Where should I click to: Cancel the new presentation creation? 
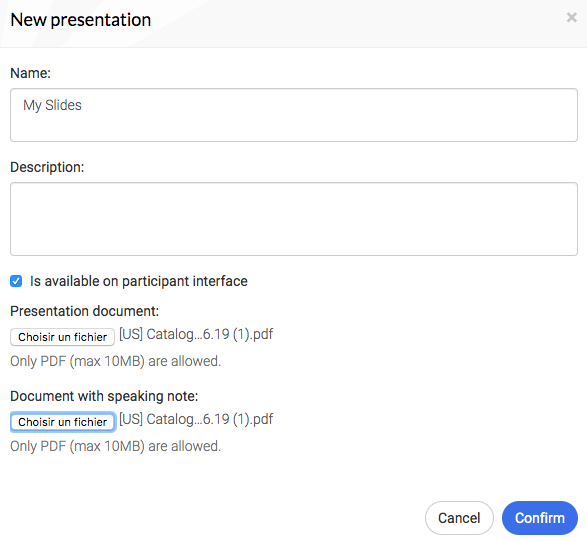[459, 518]
